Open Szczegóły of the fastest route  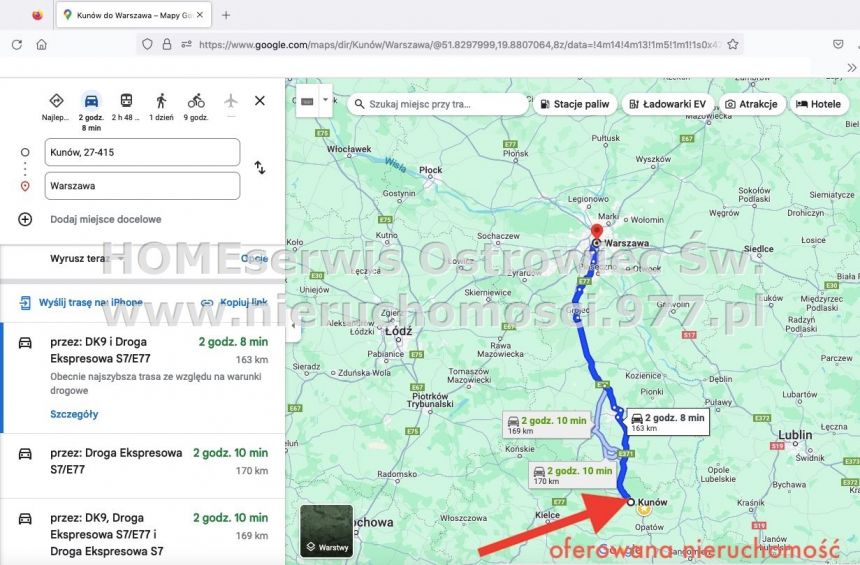coord(74,414)
